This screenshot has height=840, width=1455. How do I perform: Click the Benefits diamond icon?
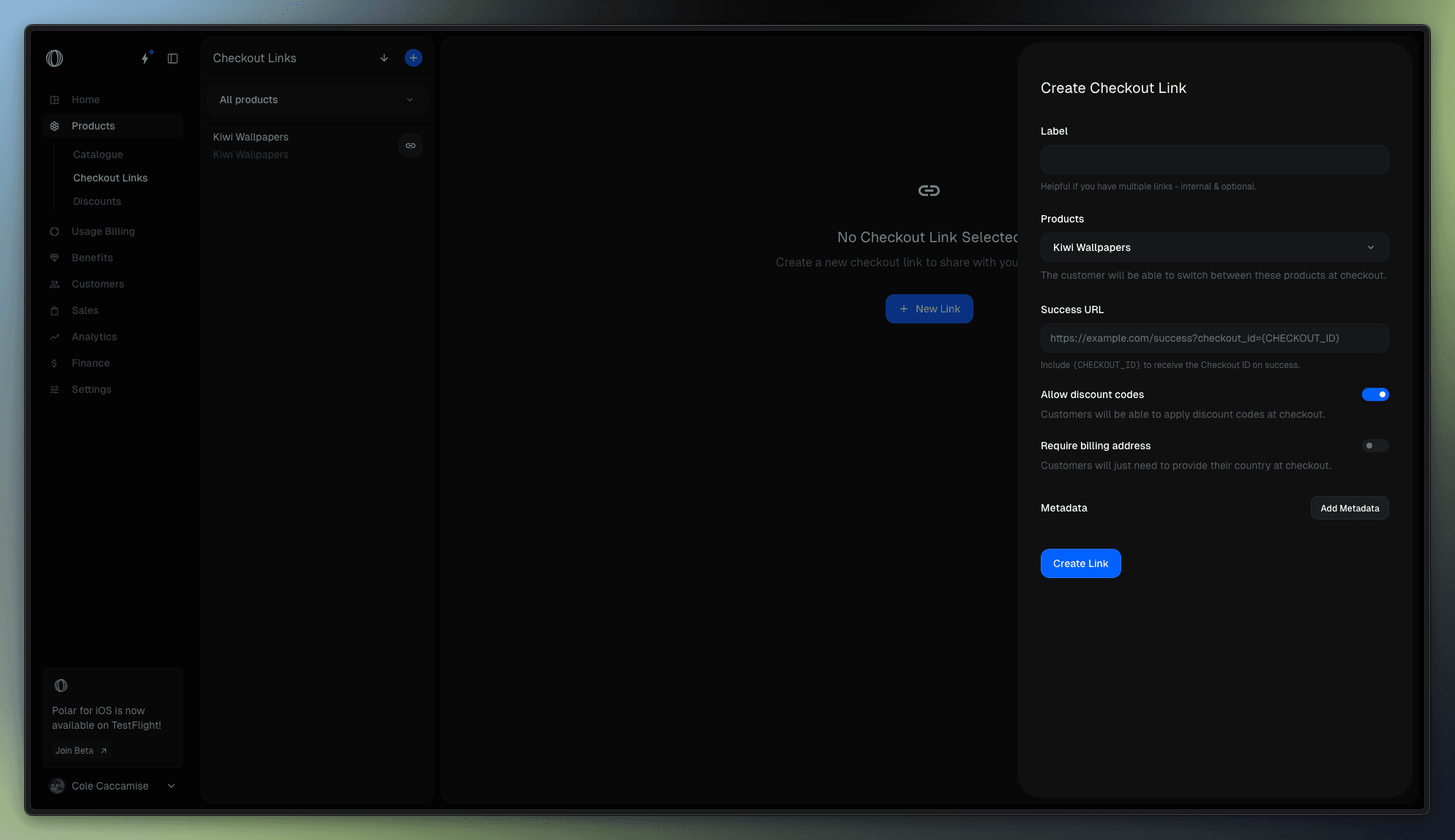point(55,258)
